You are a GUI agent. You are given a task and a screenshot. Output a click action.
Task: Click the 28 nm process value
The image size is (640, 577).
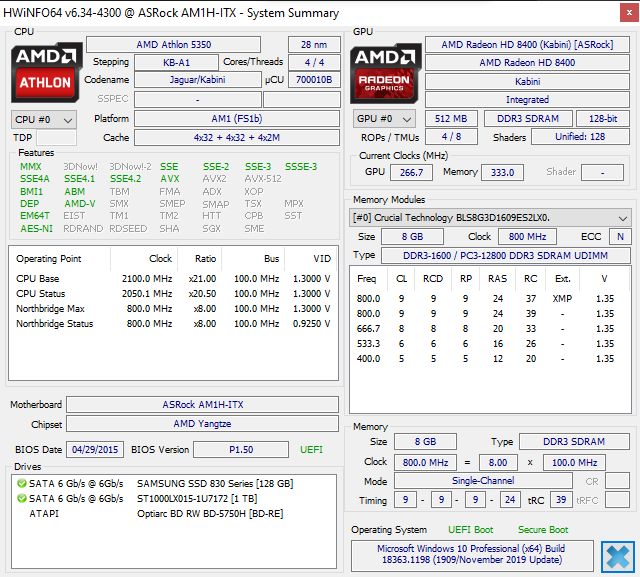(x=314, y=44)
